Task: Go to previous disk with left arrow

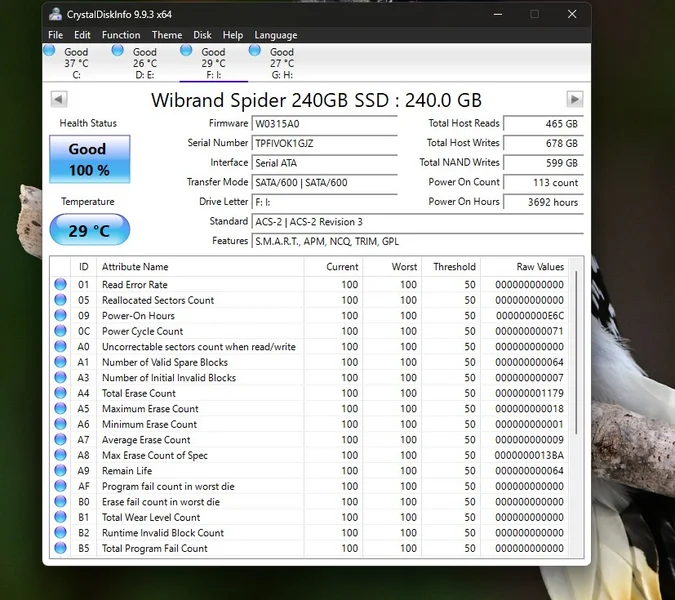Action: (x=59, y=99)
